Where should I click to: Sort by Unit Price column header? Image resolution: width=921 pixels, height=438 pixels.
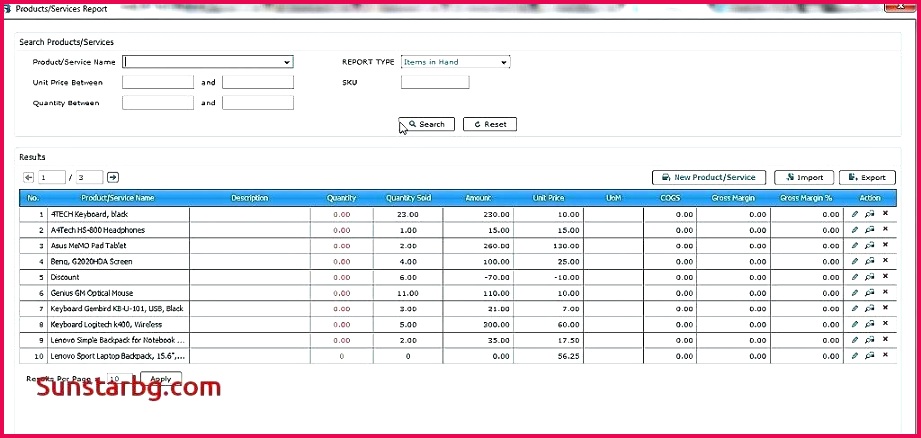[x=548, y=198]
